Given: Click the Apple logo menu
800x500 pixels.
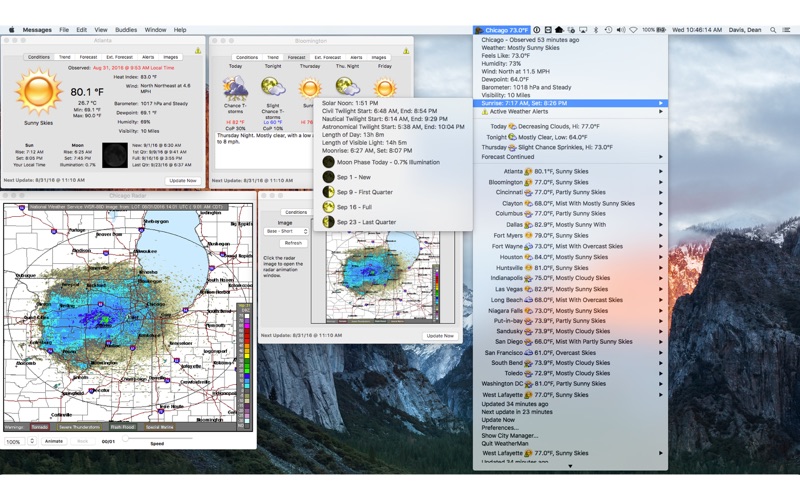Looking at the screenshot, I should coord(11,30).
